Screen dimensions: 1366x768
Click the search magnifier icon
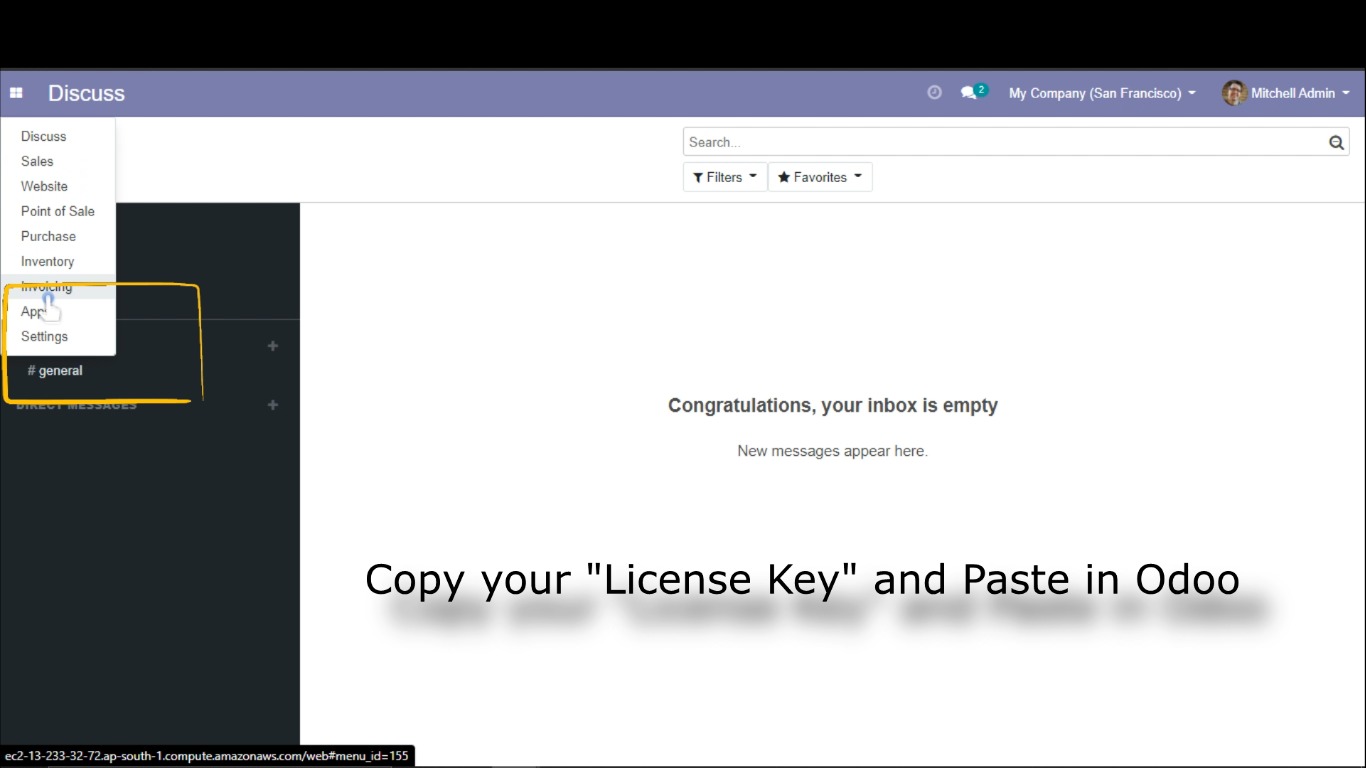point(1336,142)
